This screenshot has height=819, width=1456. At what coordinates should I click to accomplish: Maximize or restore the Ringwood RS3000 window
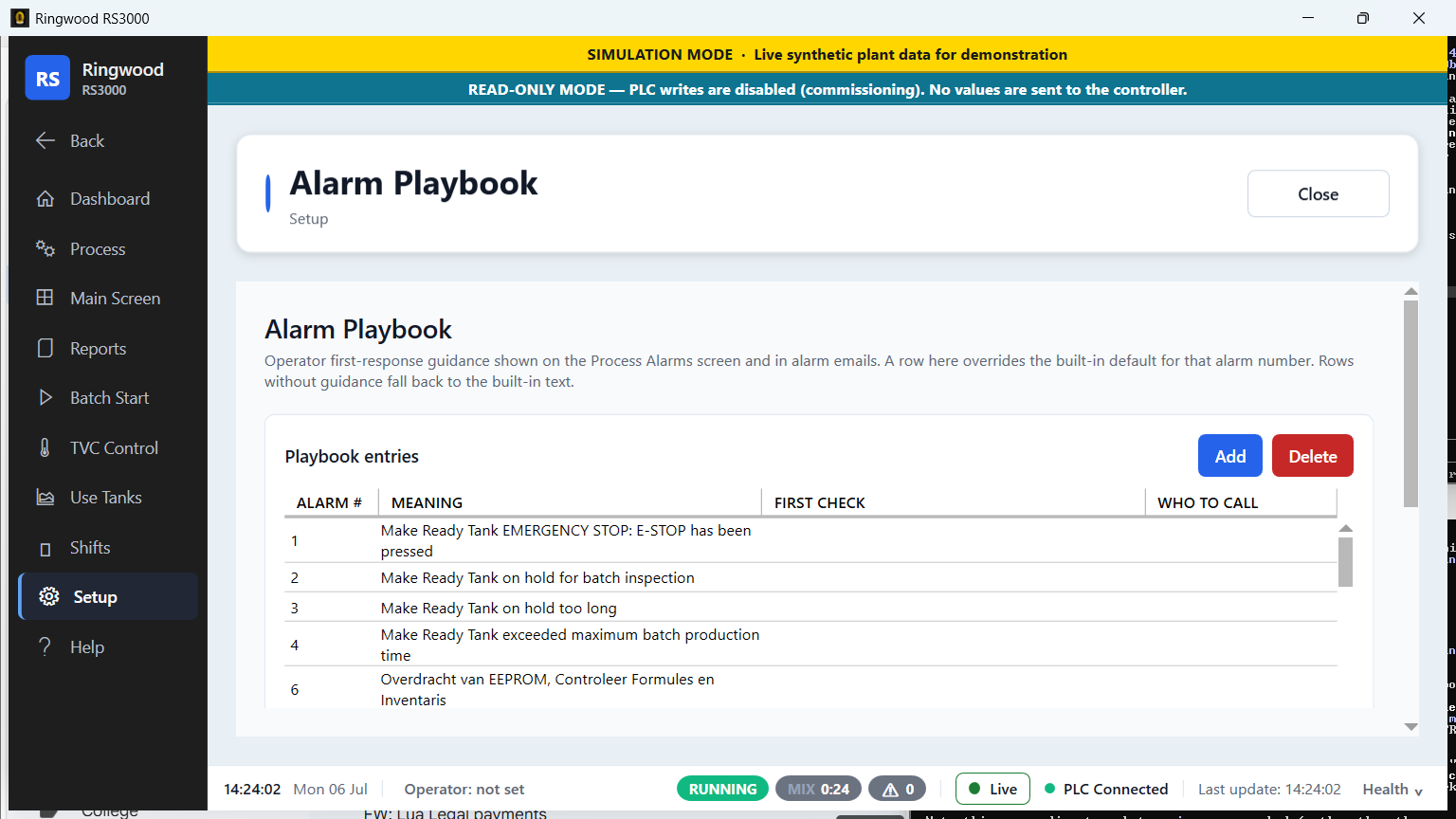1362,18
